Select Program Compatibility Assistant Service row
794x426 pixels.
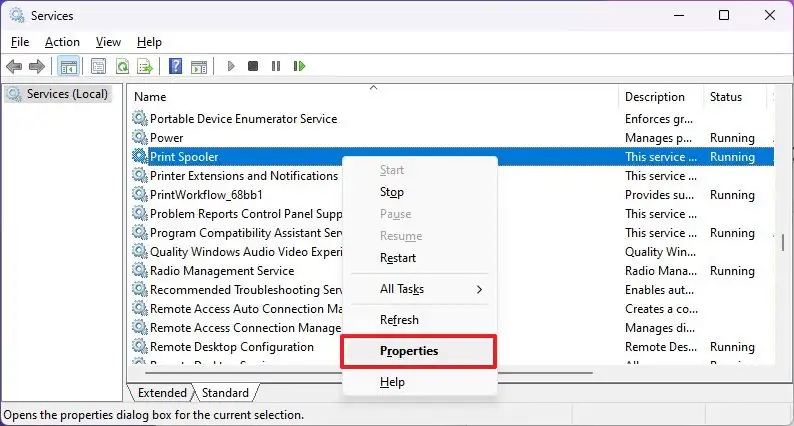246,233
